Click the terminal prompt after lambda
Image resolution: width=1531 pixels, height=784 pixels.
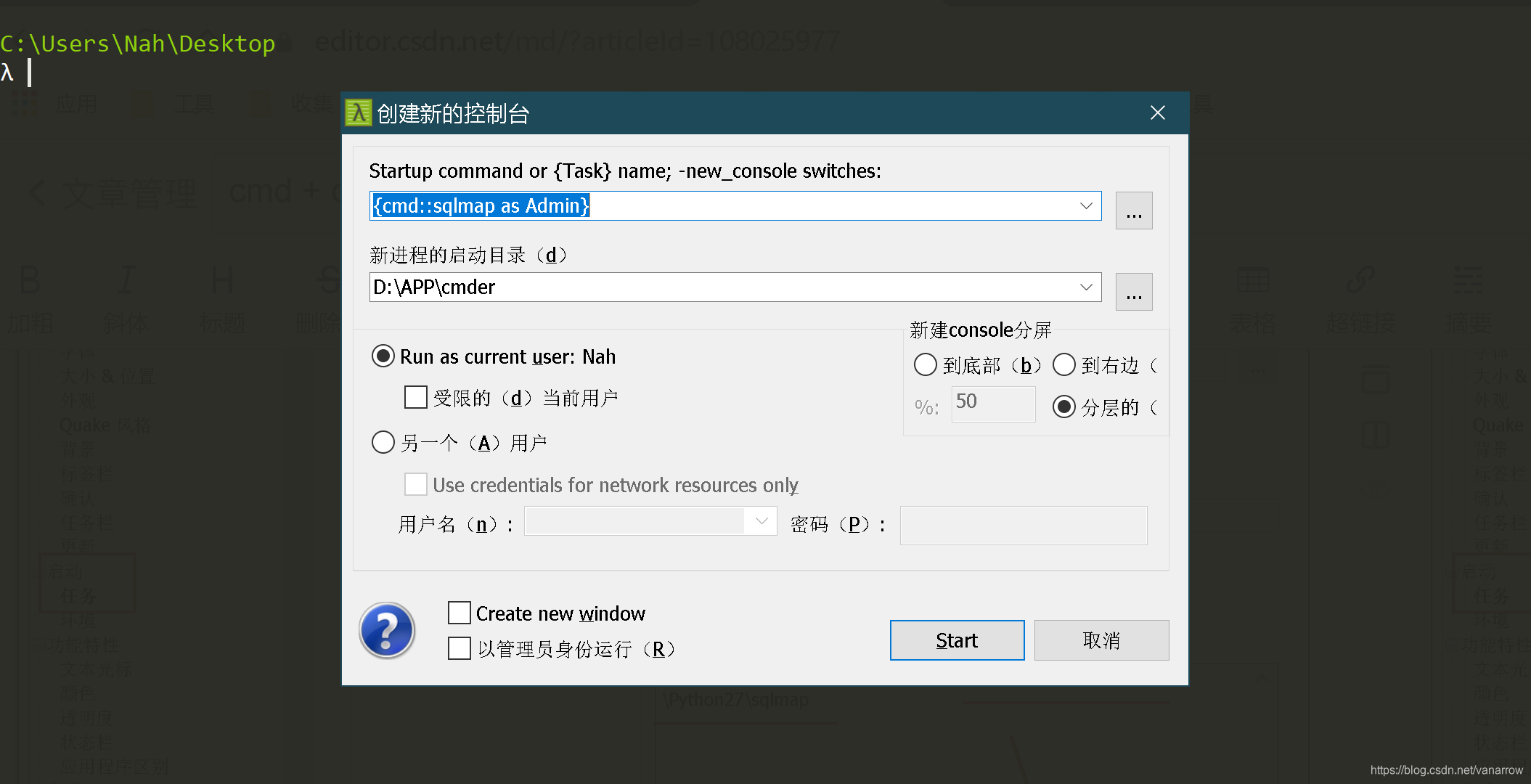tap(29, 73)
